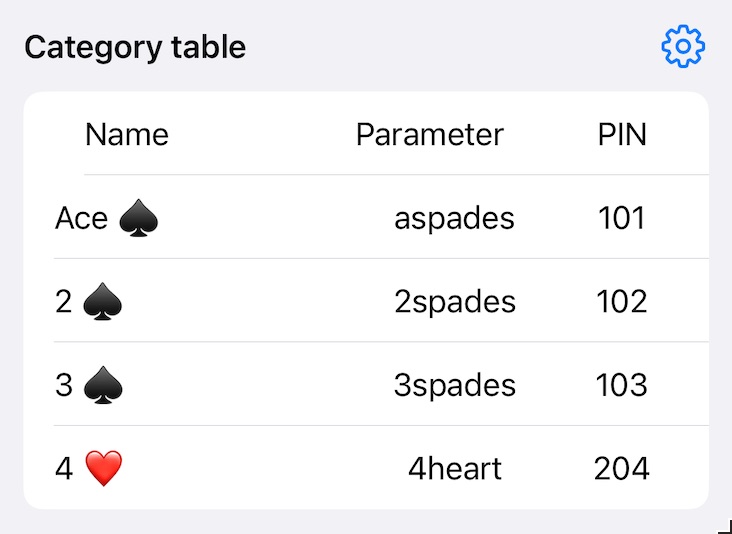Click the number 3 name label
The image size is (732, 534).
tap(64, 385)
